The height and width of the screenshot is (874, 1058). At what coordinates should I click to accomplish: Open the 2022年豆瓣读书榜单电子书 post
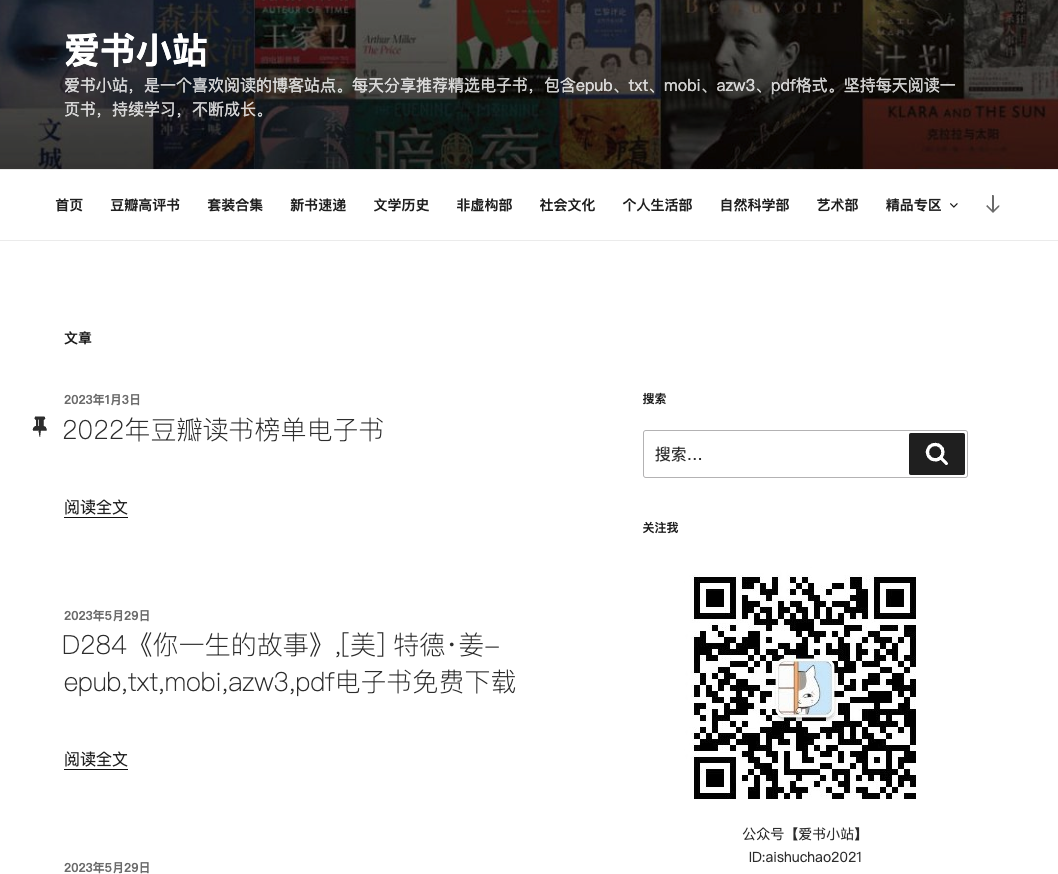pos(223,430)
